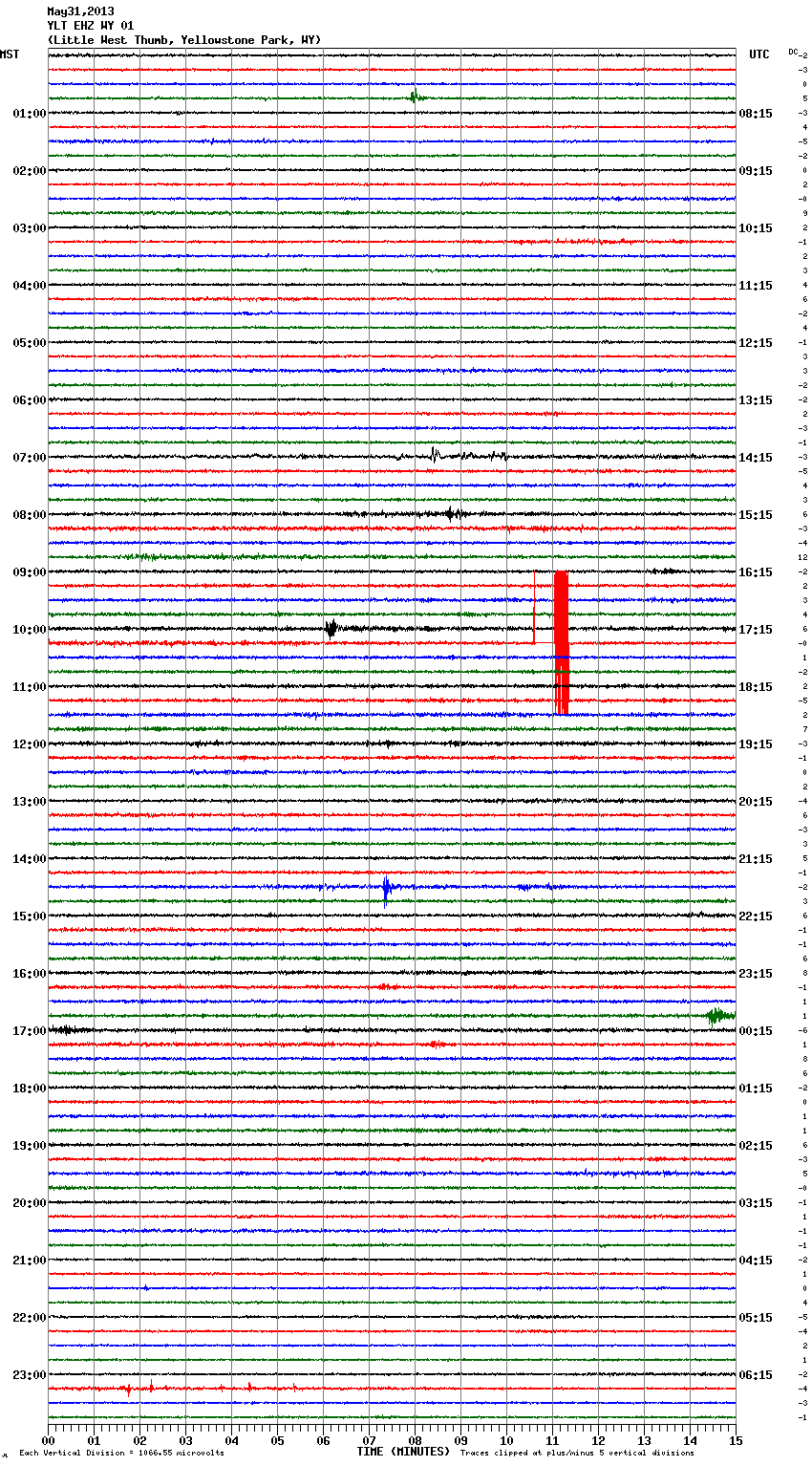Click the "UTC" time zone label
Image resolution: width=812 pixels, height=1466 pixels.
[x=759, y=54]
